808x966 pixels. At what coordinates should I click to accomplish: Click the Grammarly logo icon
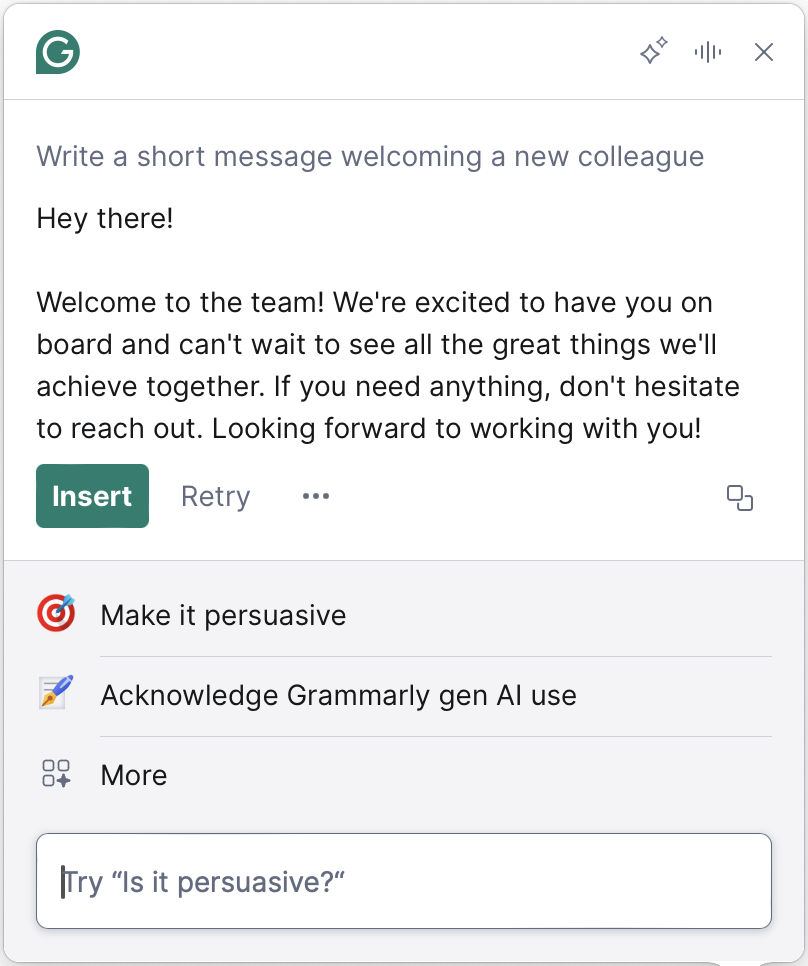[x=58, y=52]
